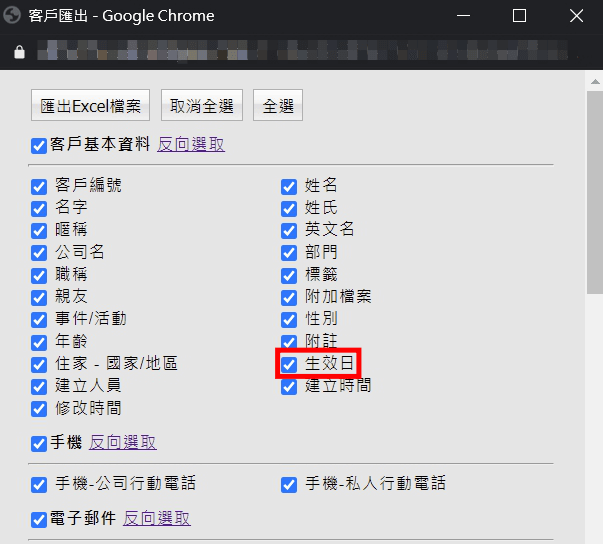The height and width of the screenshot is (544, 603).
Task: Click 匯出Excel檔案 button
Action: 91,105
